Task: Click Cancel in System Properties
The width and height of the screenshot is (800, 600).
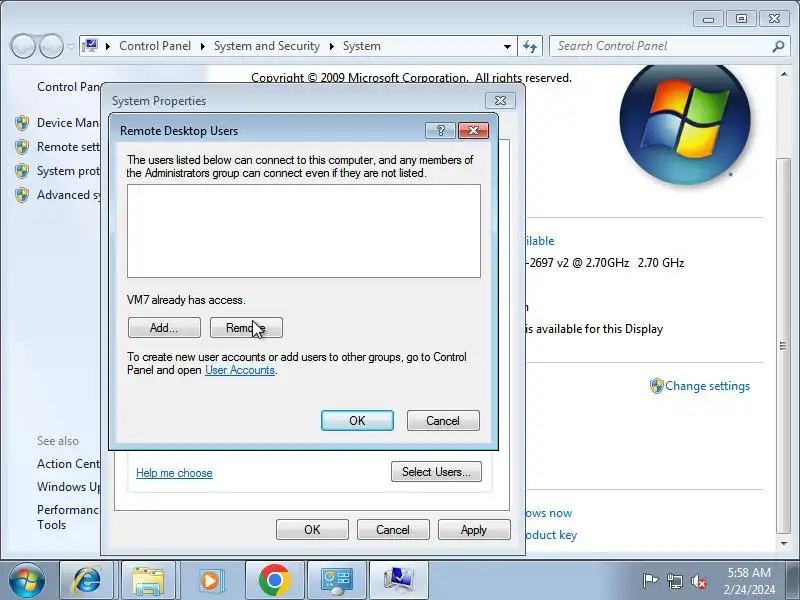Action: (x=393, y=530)
